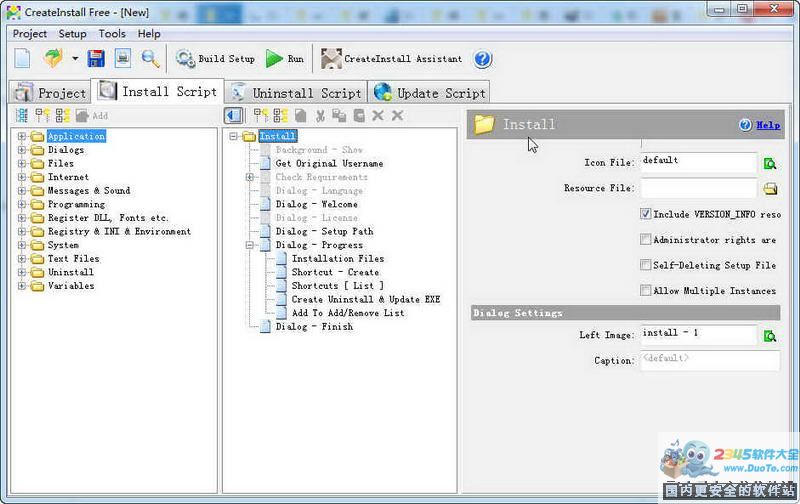800x504 pixels.
Task: Uncheck Include VERSION_INFO resource checkbox
Action: point(646,214)
